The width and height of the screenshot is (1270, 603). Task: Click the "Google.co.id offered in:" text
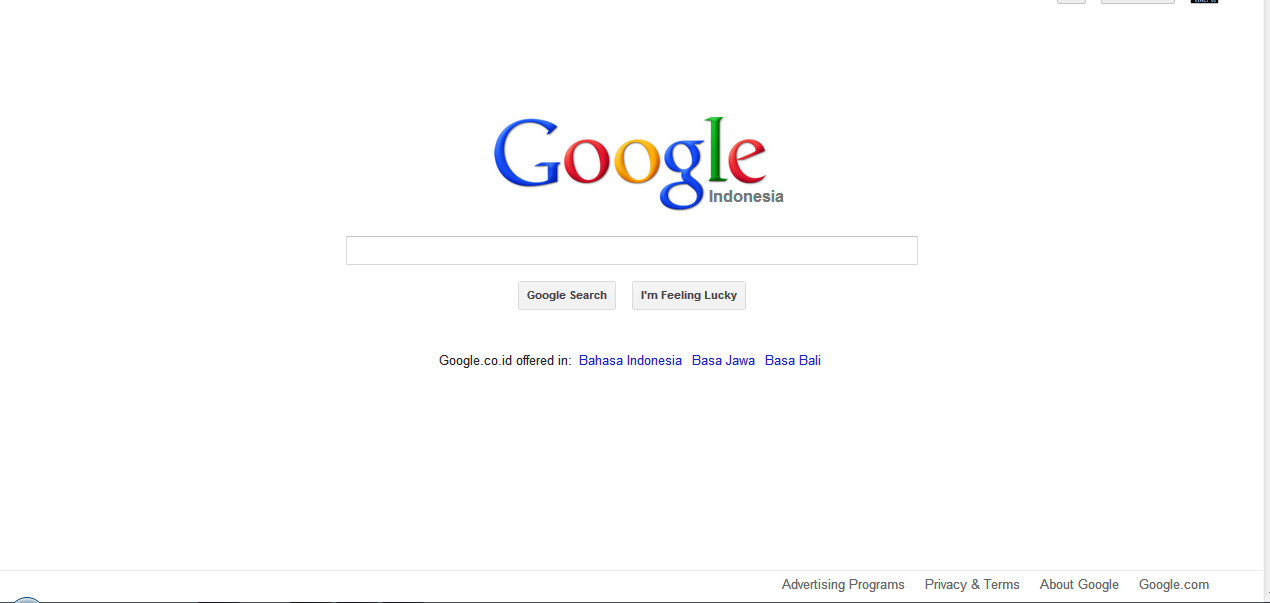(505, 360)
